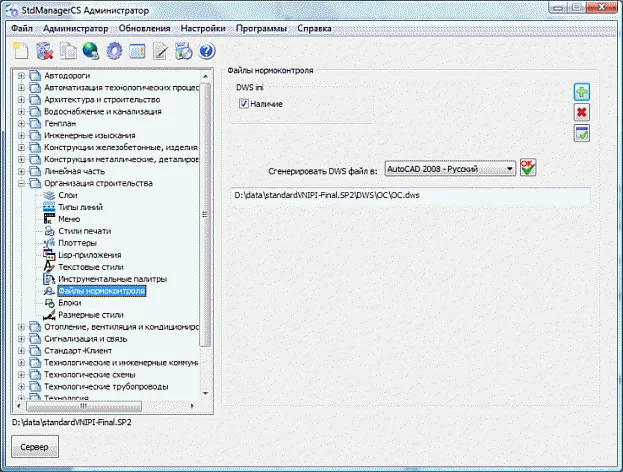The image size is (623, 472).
Task: Select Текстовые стили in the tree
Action: pyautogui.click(x=90, y=268)
